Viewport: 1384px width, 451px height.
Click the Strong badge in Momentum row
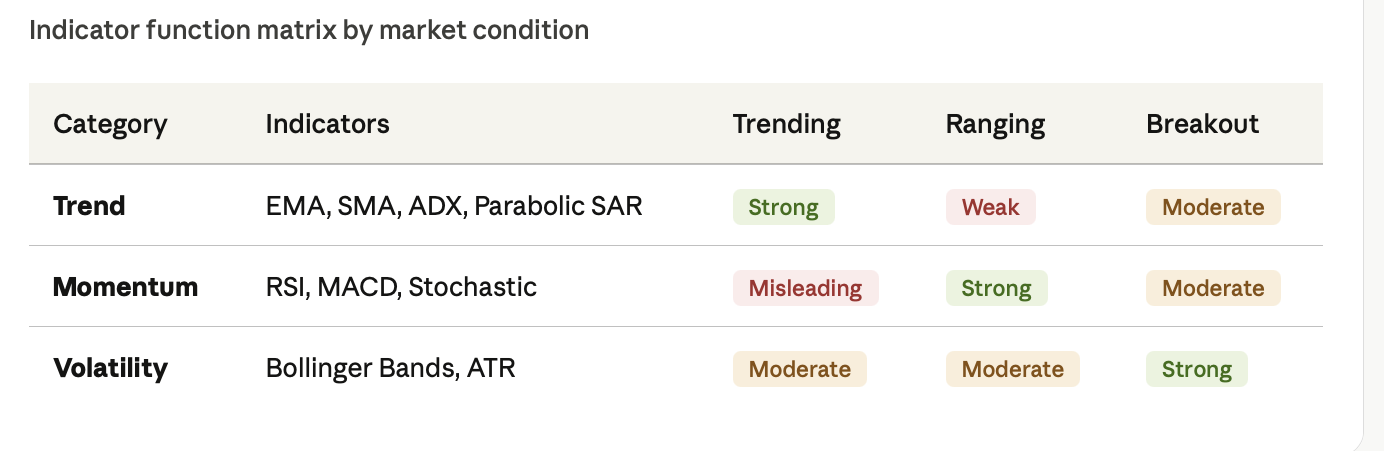coord(996,288)
